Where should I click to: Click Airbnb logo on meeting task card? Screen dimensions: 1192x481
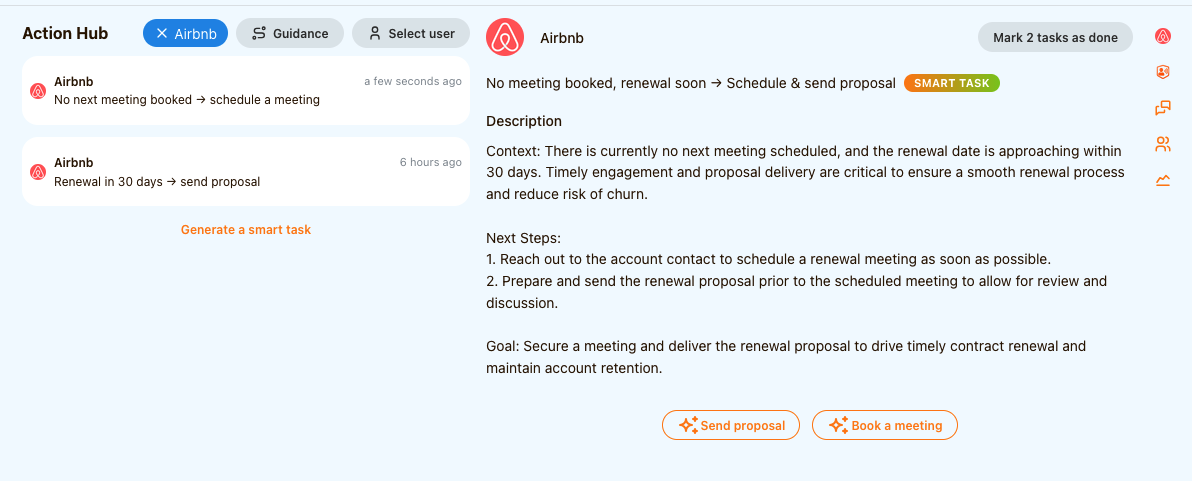coord(38,91)
